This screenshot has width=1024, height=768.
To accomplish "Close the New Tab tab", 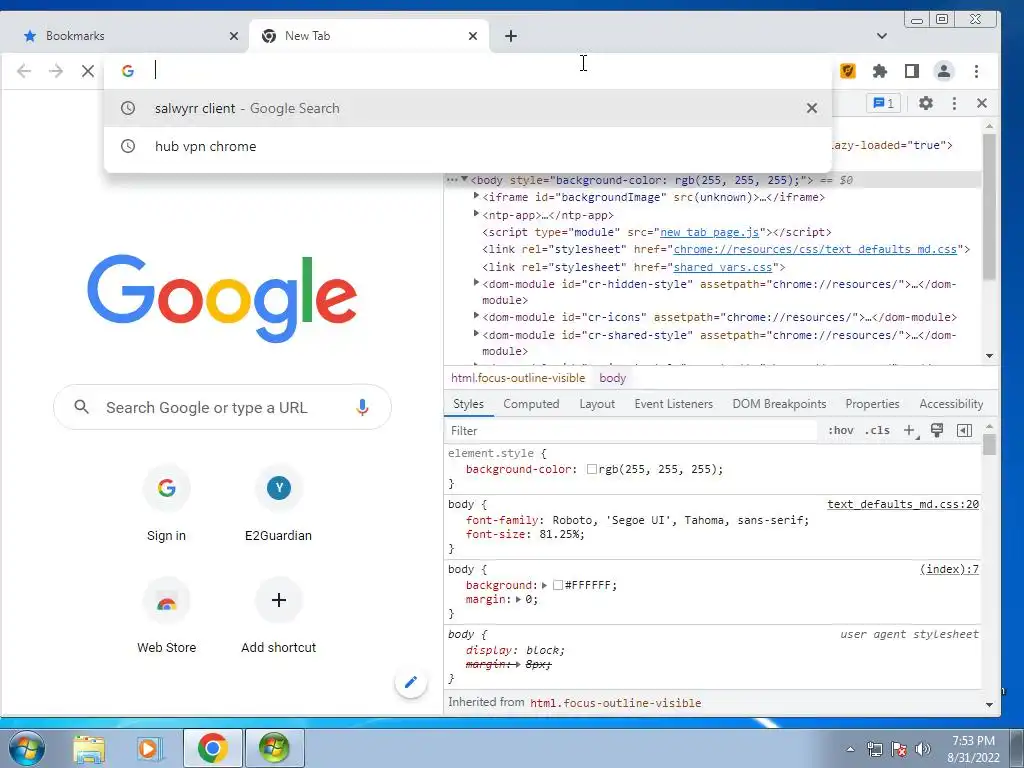I will click(x=473, y=36).
